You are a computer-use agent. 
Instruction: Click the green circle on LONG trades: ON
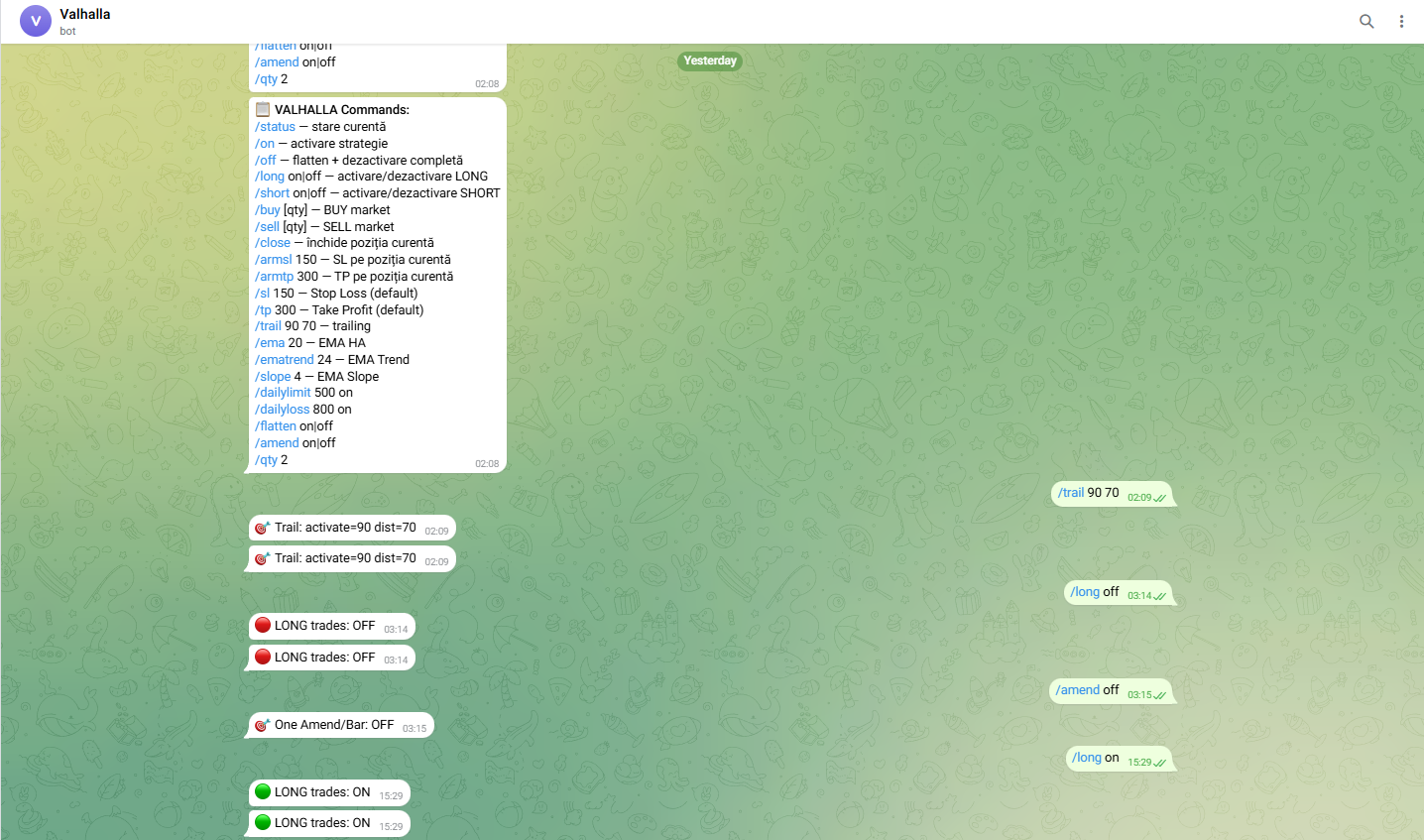click(x=263, y=792)
